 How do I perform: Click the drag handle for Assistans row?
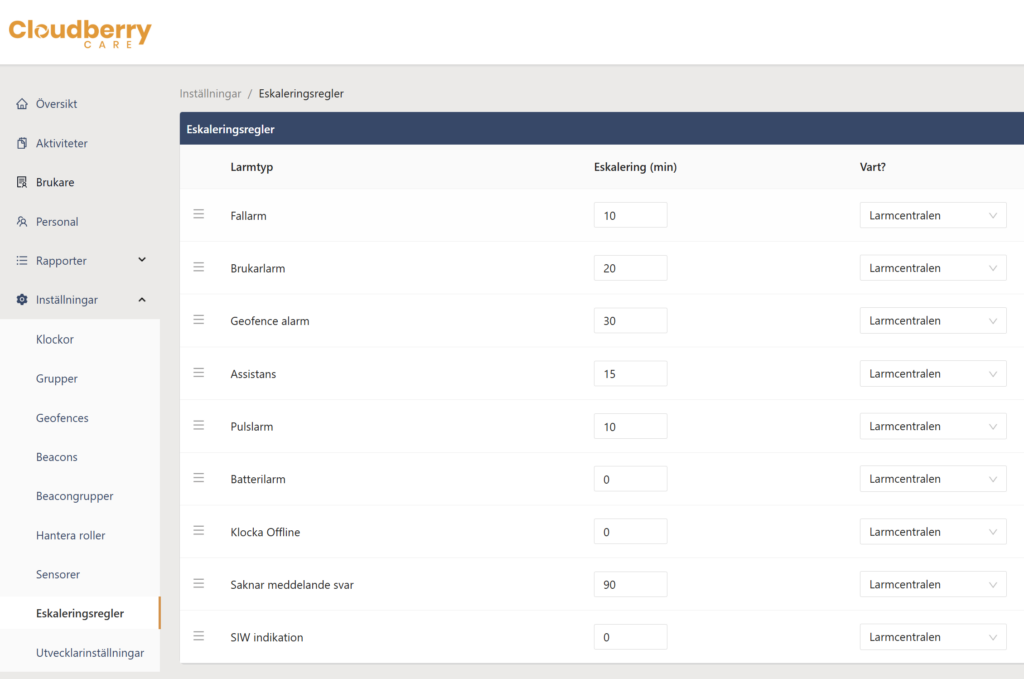(x=199, y=372)
